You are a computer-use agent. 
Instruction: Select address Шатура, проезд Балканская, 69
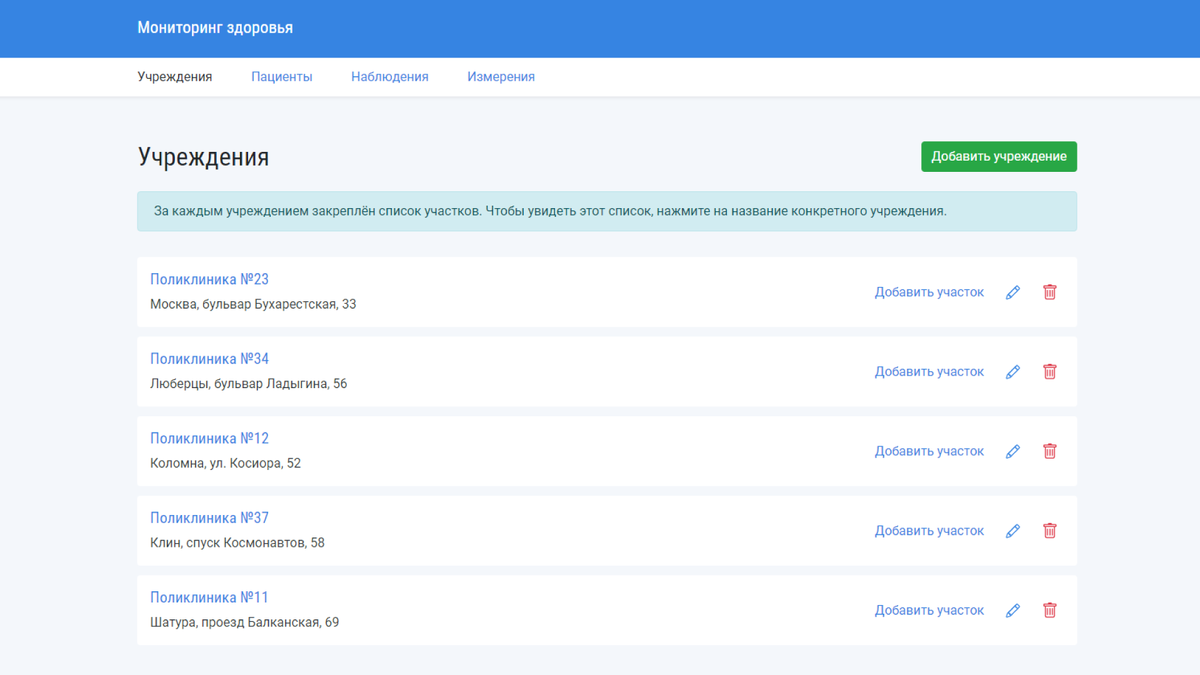244,622
